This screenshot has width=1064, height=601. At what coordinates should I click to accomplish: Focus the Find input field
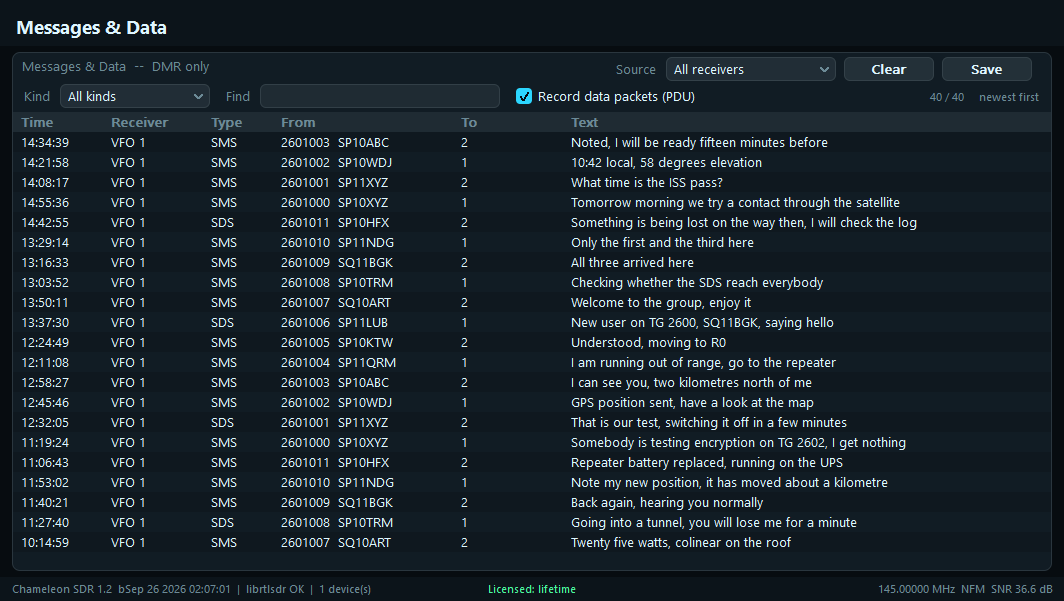coord(380,96)
